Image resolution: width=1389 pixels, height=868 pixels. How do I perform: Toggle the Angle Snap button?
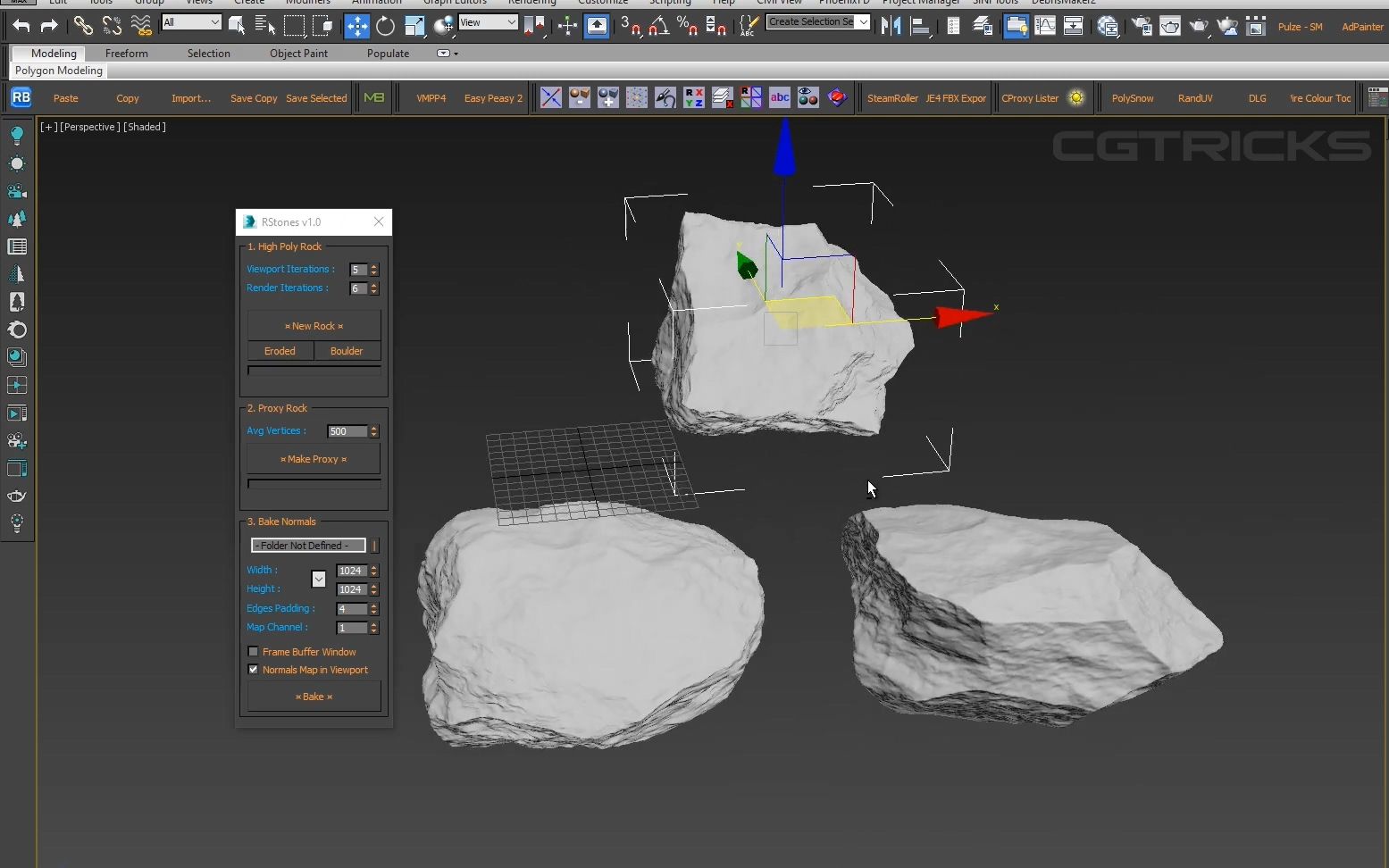tap(659, 26)
